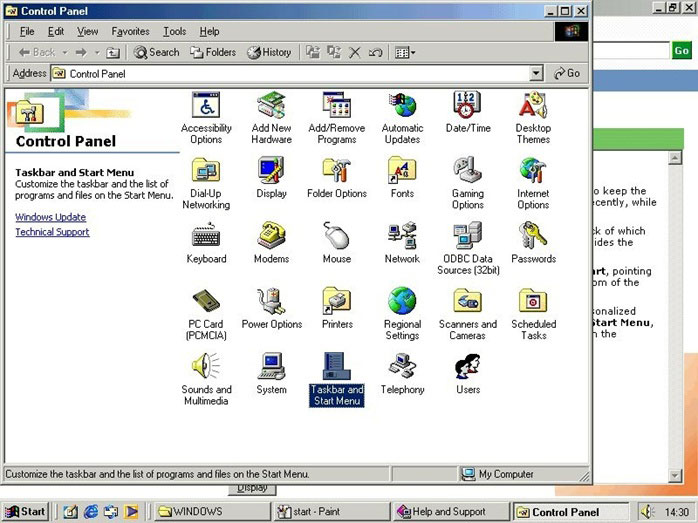Select the Printers folder icon
698x523 pixels.
pos(337,301)
